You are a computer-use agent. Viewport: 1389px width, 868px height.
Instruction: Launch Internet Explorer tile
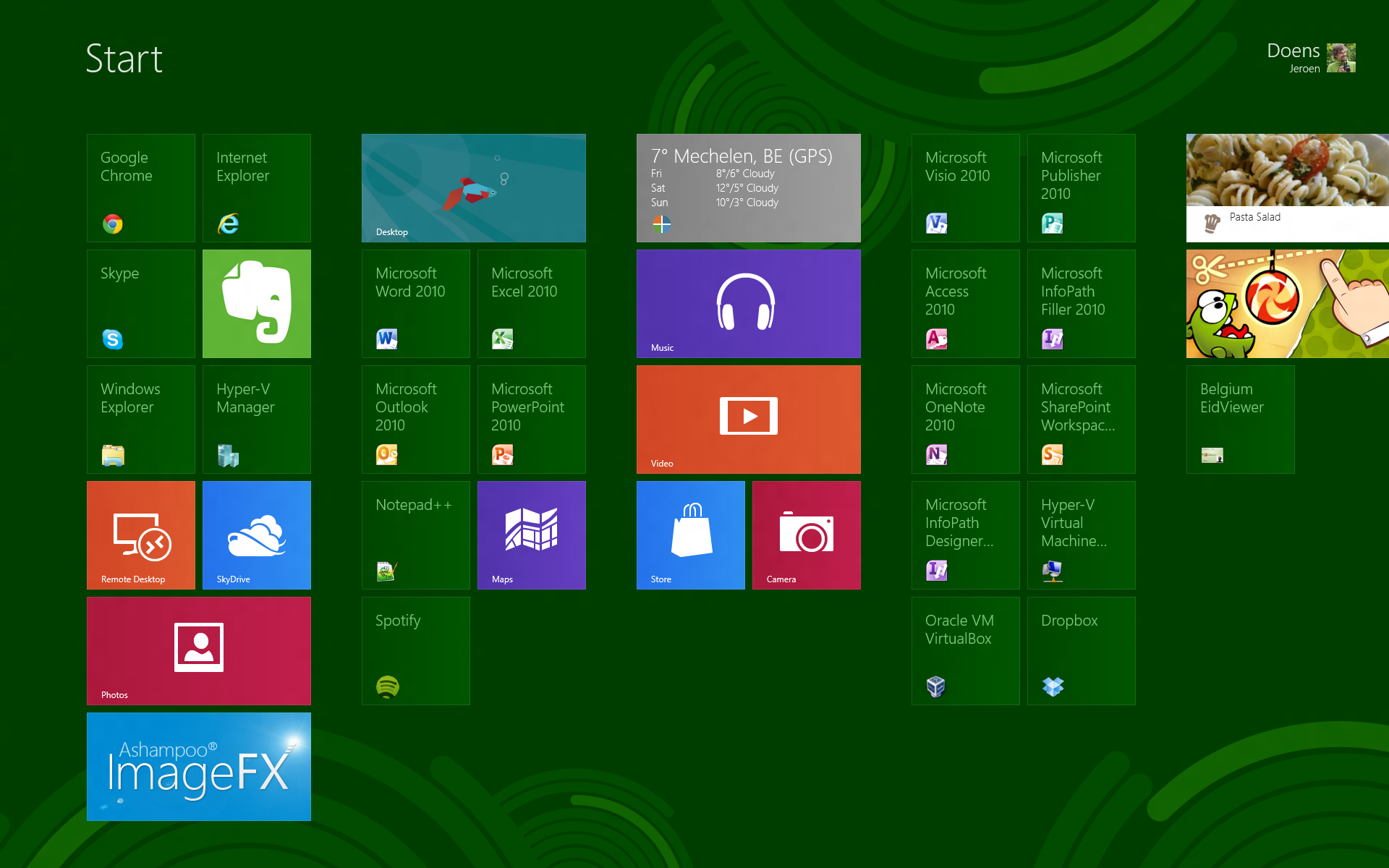coord(257,188)
